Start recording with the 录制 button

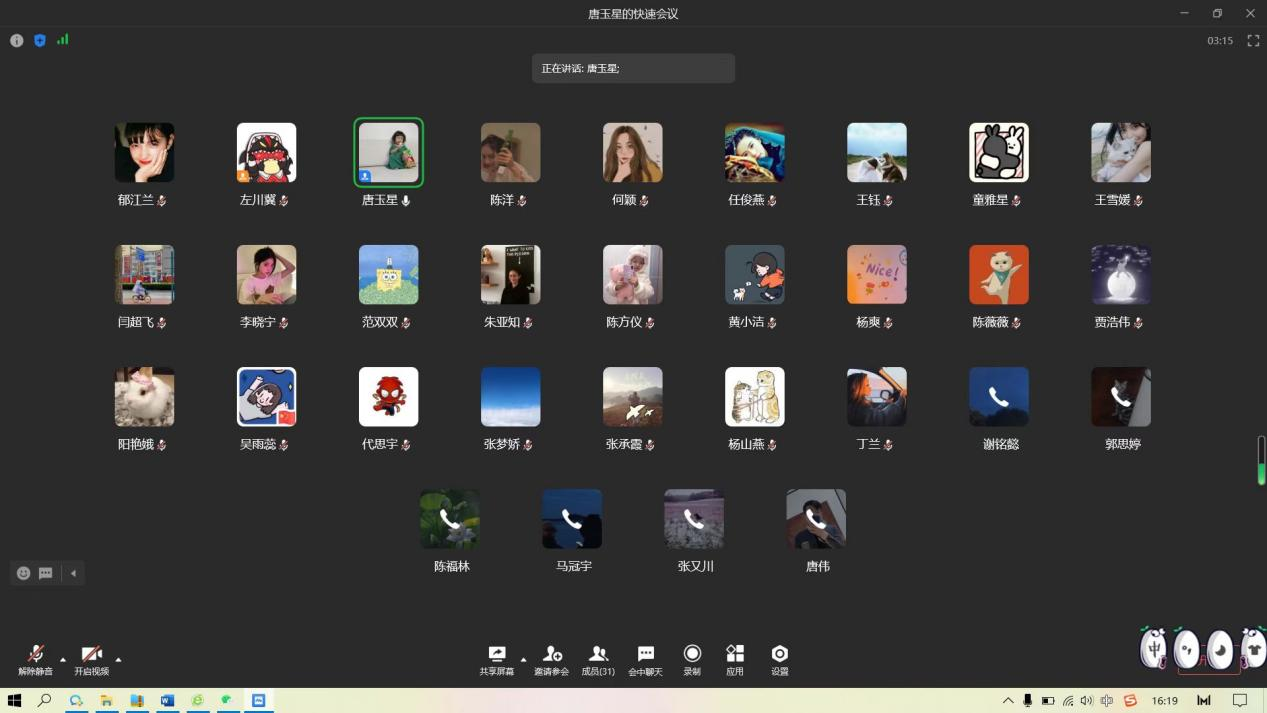(x=692, y=659)
